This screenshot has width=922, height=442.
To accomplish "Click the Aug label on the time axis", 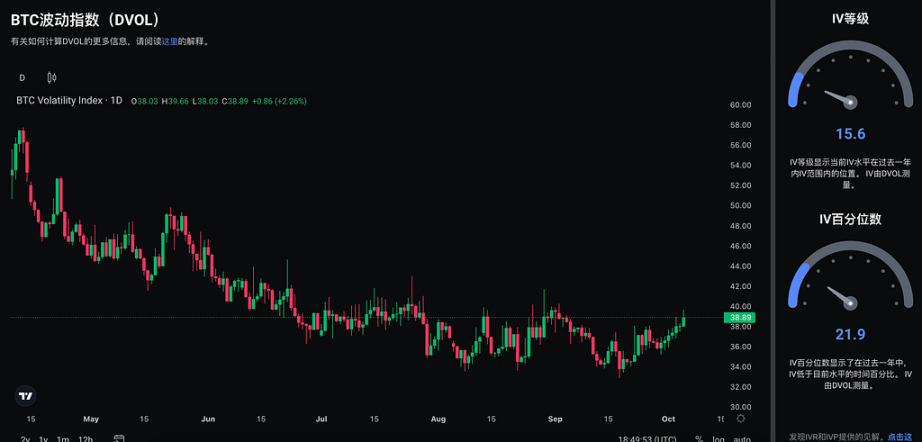I will [x=436, y=419].
